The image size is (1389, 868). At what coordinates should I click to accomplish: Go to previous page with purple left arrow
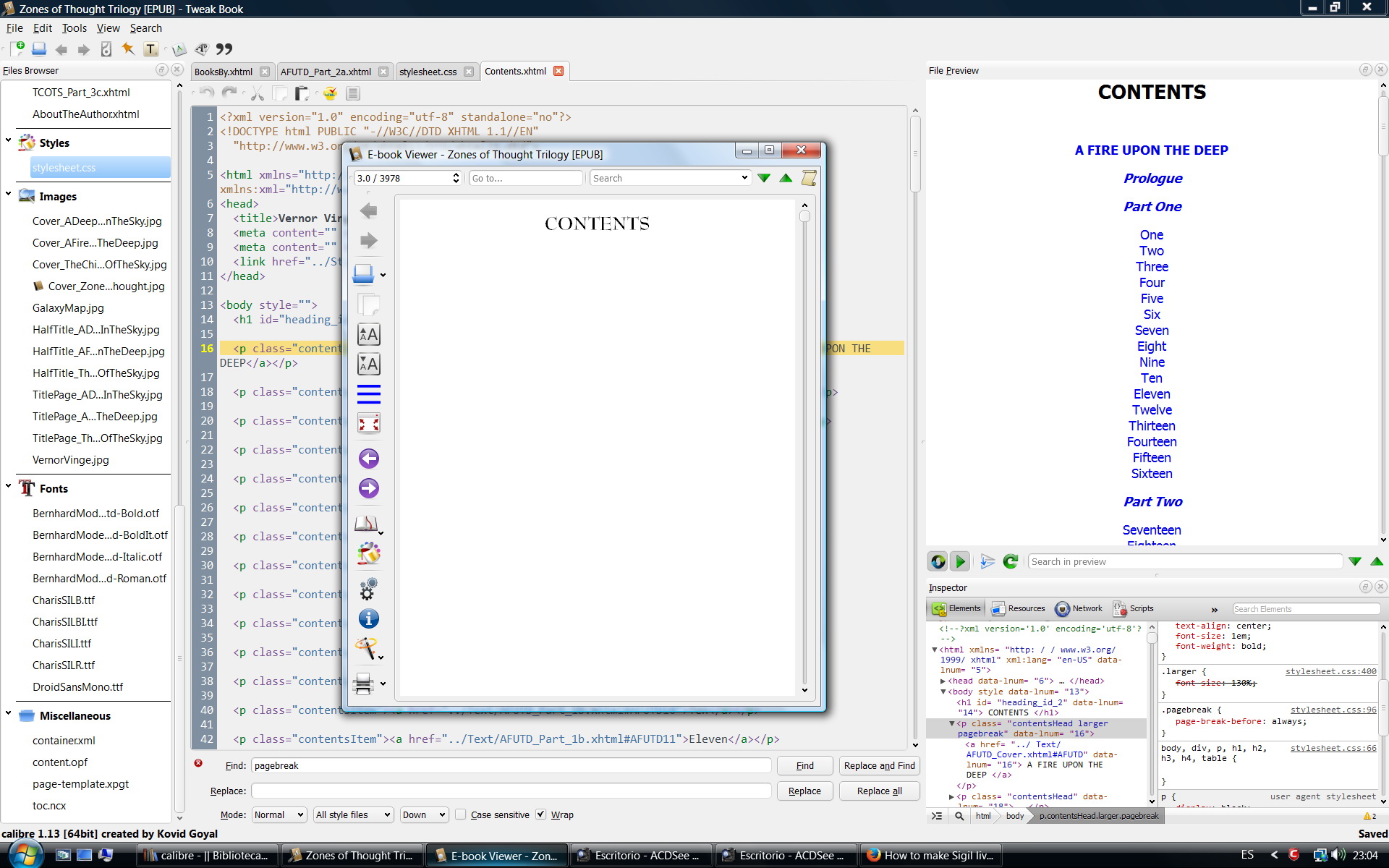368,459
